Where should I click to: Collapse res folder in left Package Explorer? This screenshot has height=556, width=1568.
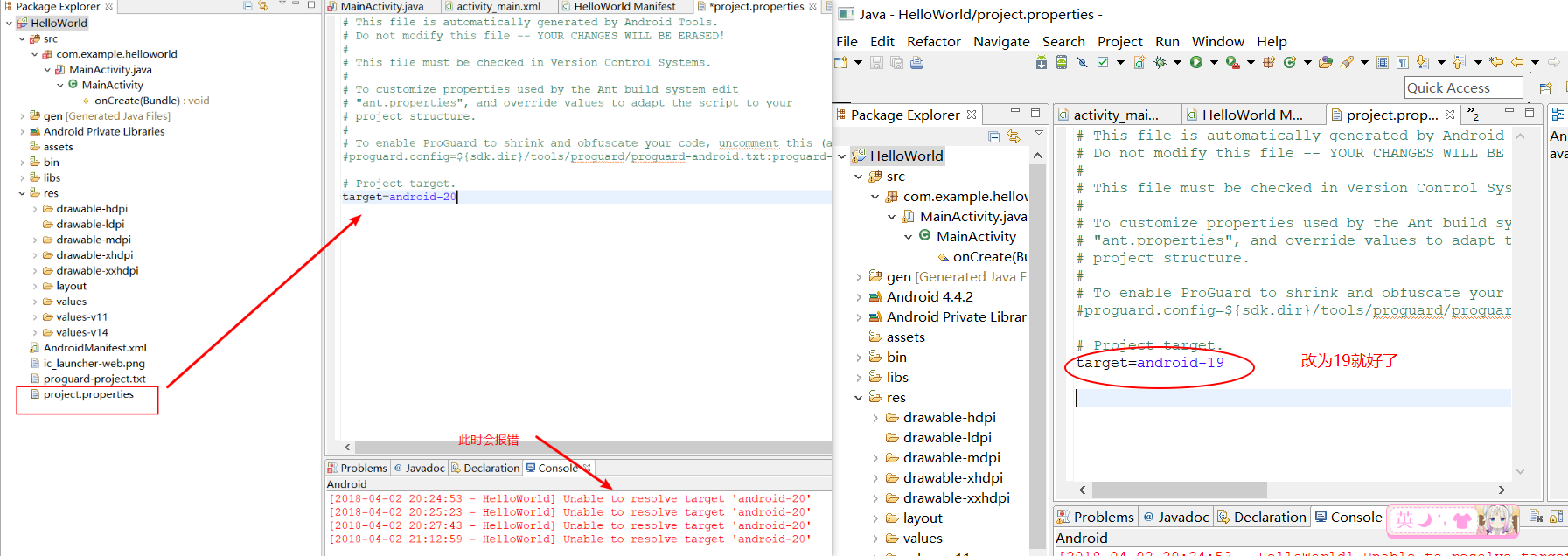pyautogui.click(x=22, y=193)
